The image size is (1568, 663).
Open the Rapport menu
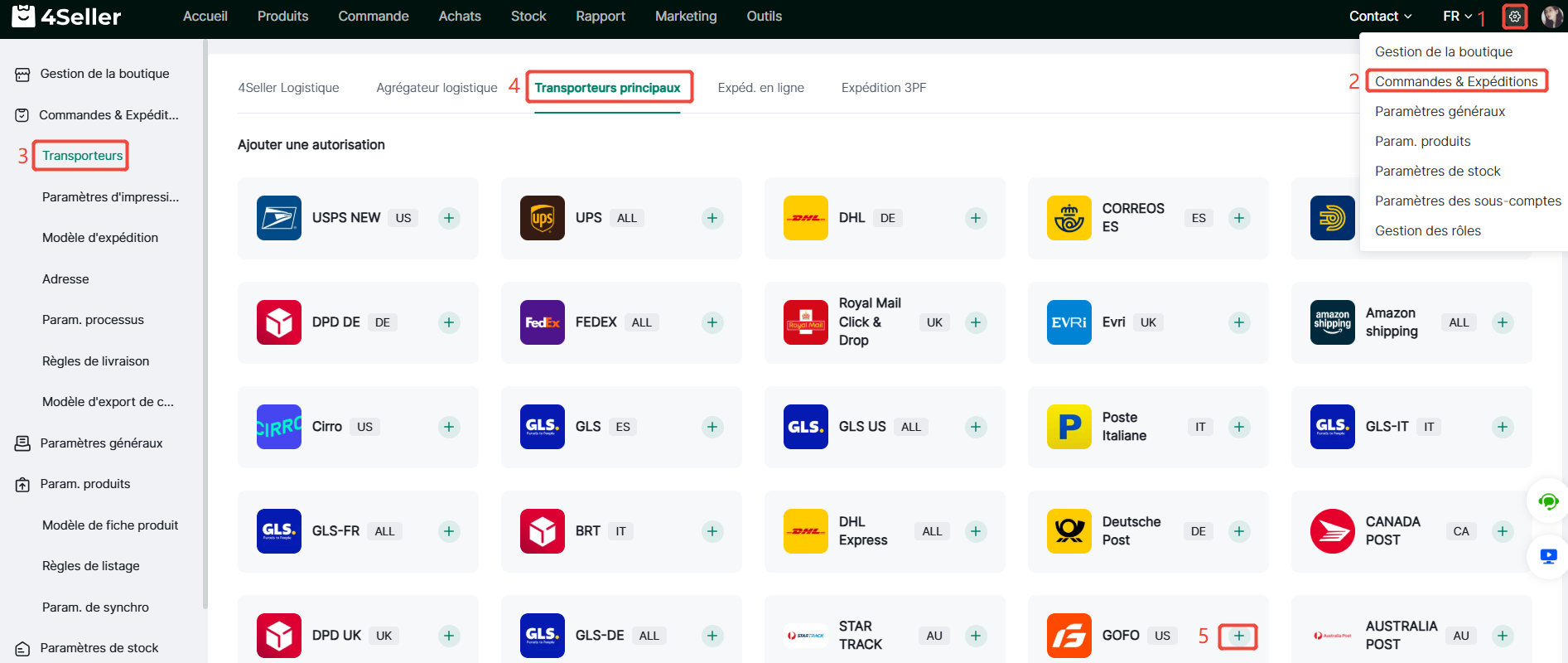[x=601, y=17]
